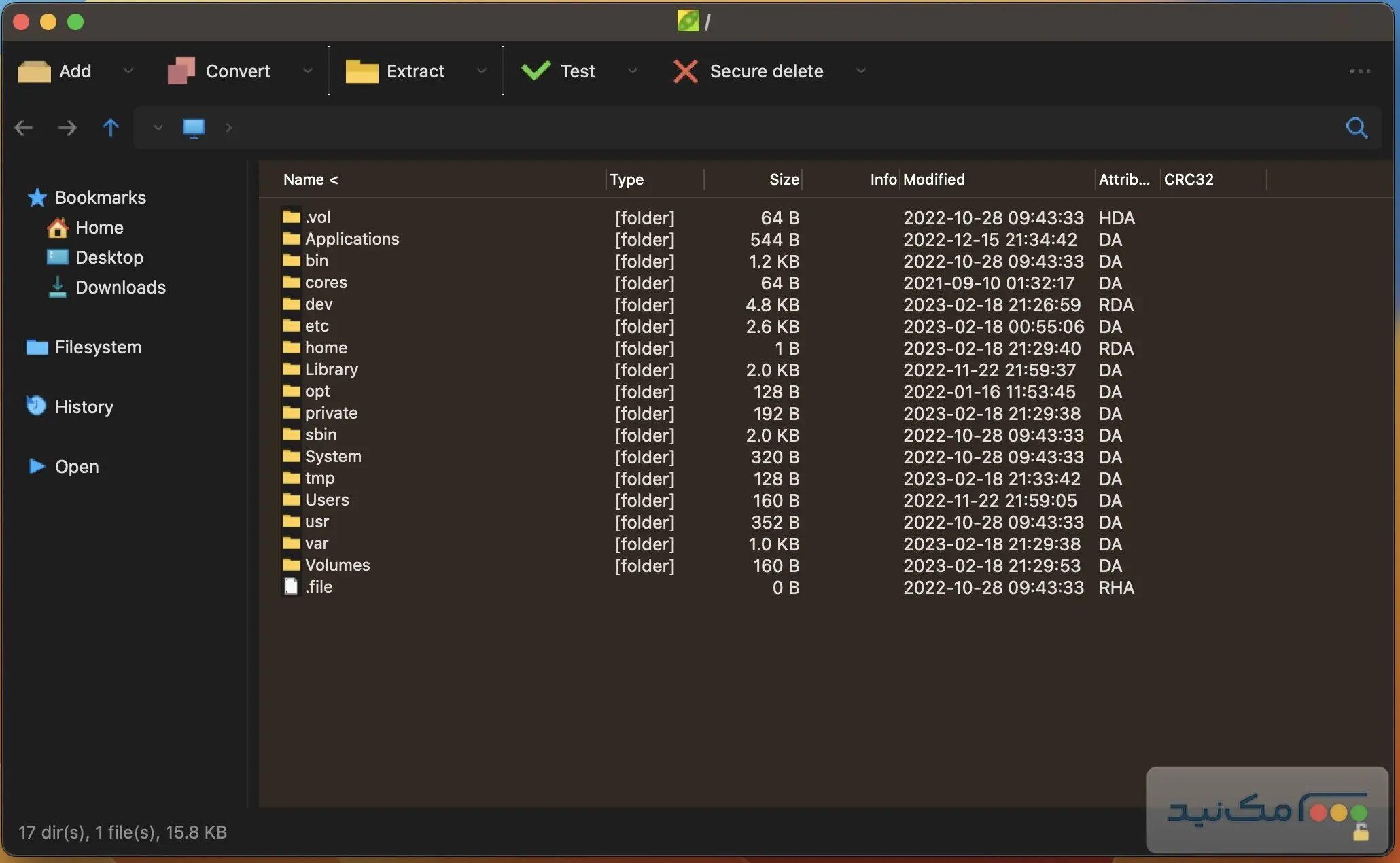Click the Extract folder icon
Viewport: 1400px width, 863px height.
362,71
